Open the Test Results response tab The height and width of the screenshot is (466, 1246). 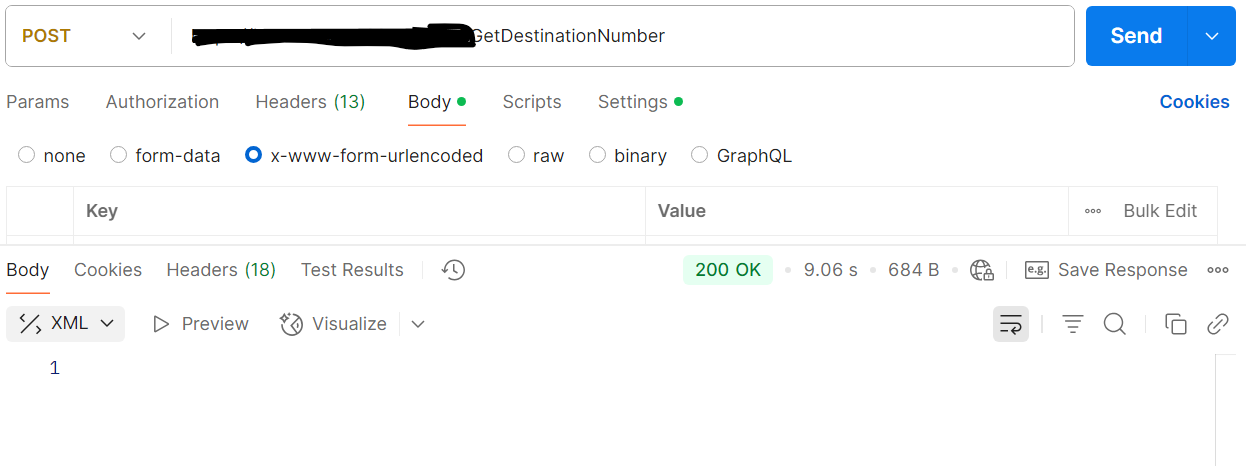tap(352, 270)
